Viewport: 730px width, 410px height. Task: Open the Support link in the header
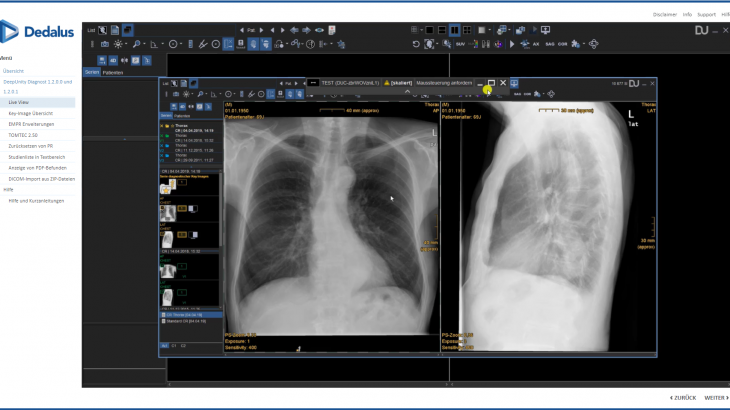(x=706, y=14)
